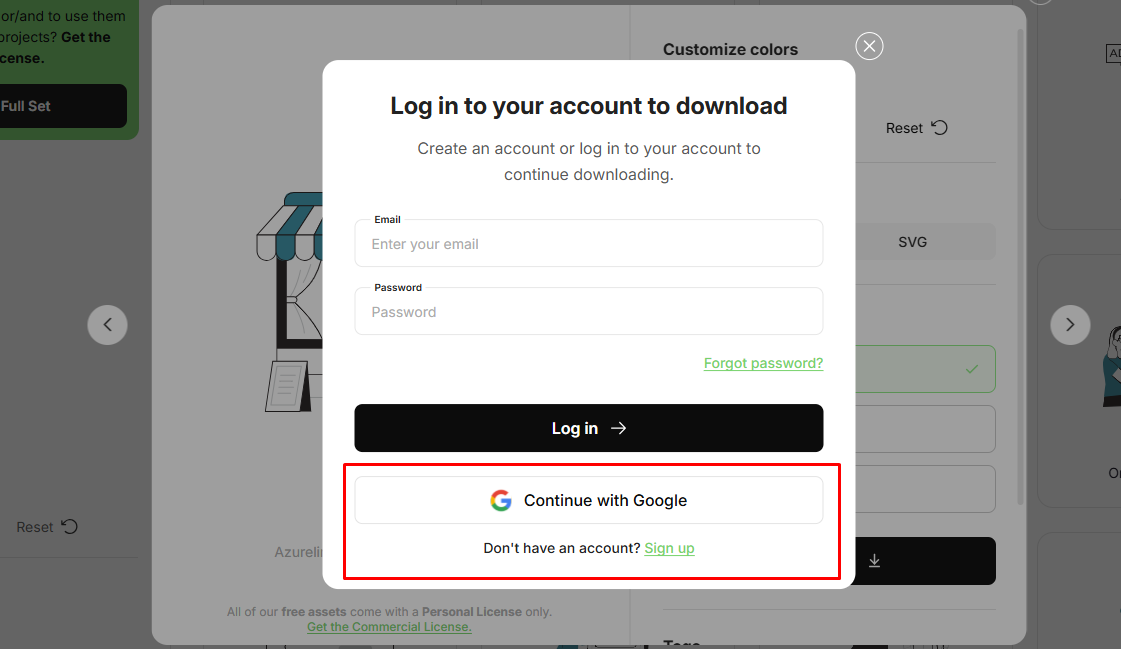1121x649 pixels.
Task: Click the illustration author name below the artwork
Action: 300,552
